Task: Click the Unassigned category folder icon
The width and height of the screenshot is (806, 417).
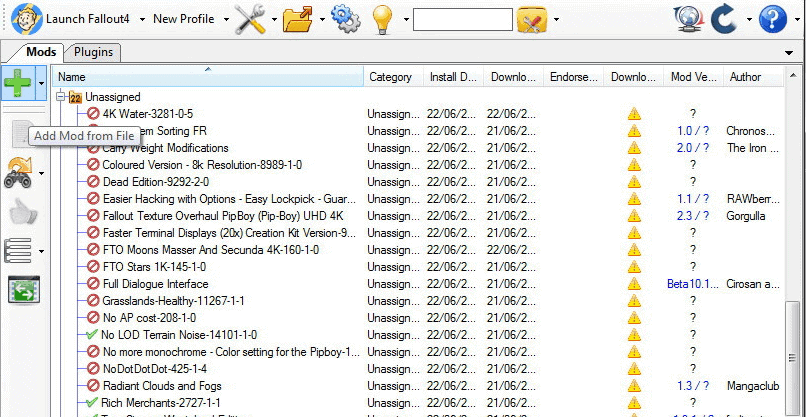Action: click(x=76, y=97)
